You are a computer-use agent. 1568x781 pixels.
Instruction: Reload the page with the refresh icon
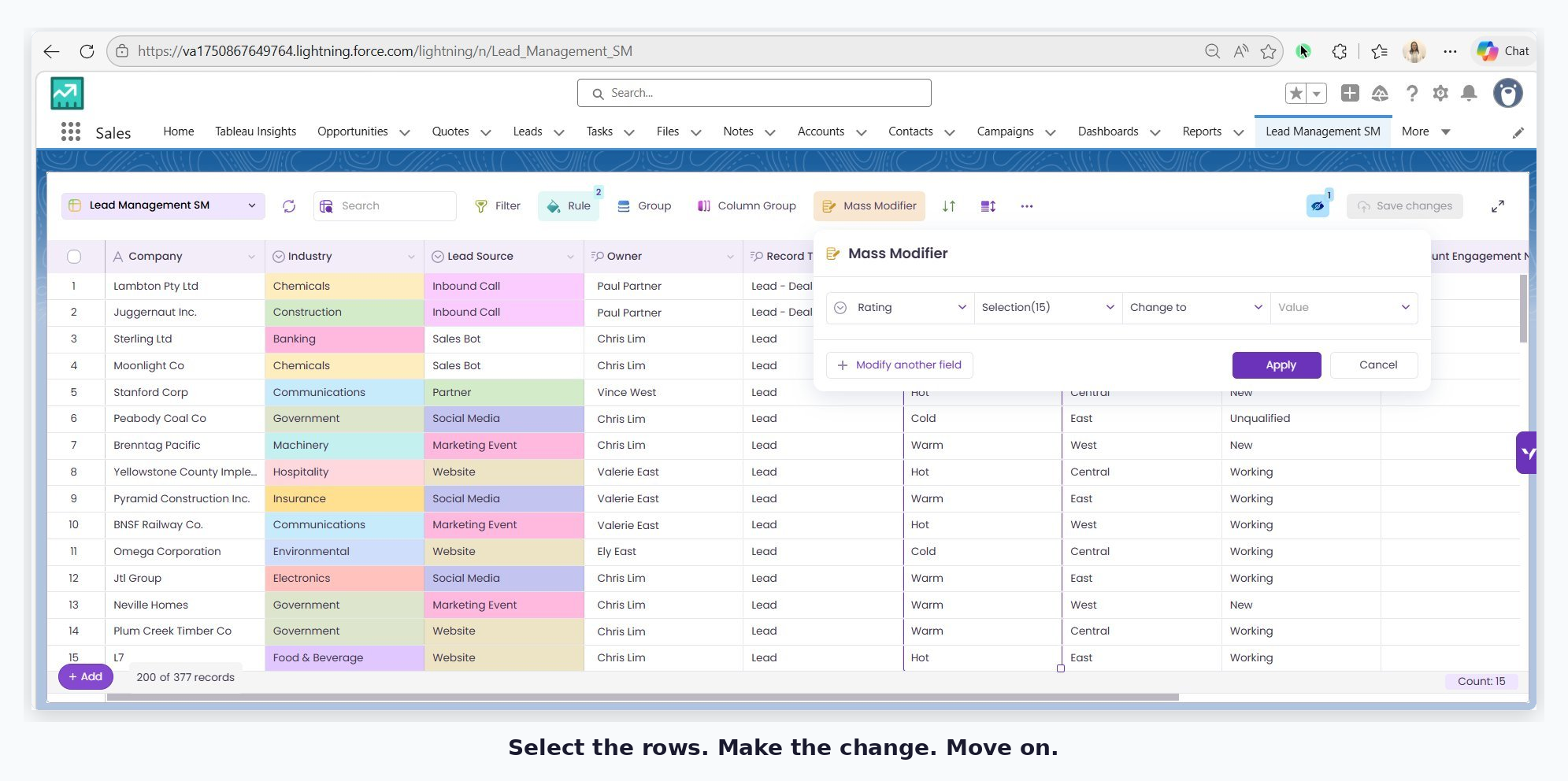(87, 51)
